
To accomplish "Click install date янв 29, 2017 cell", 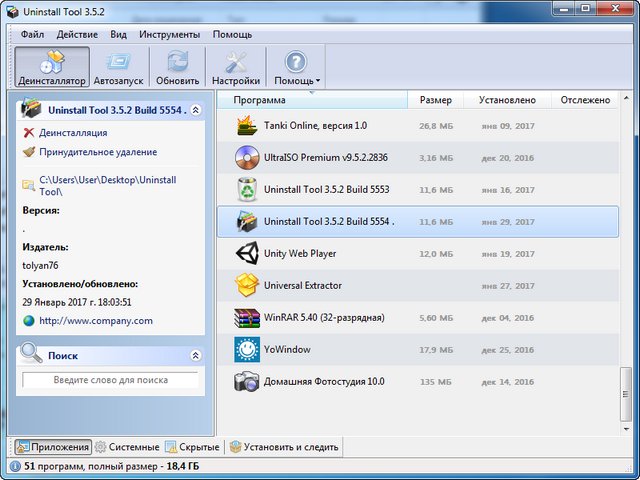I will [508, 222].
